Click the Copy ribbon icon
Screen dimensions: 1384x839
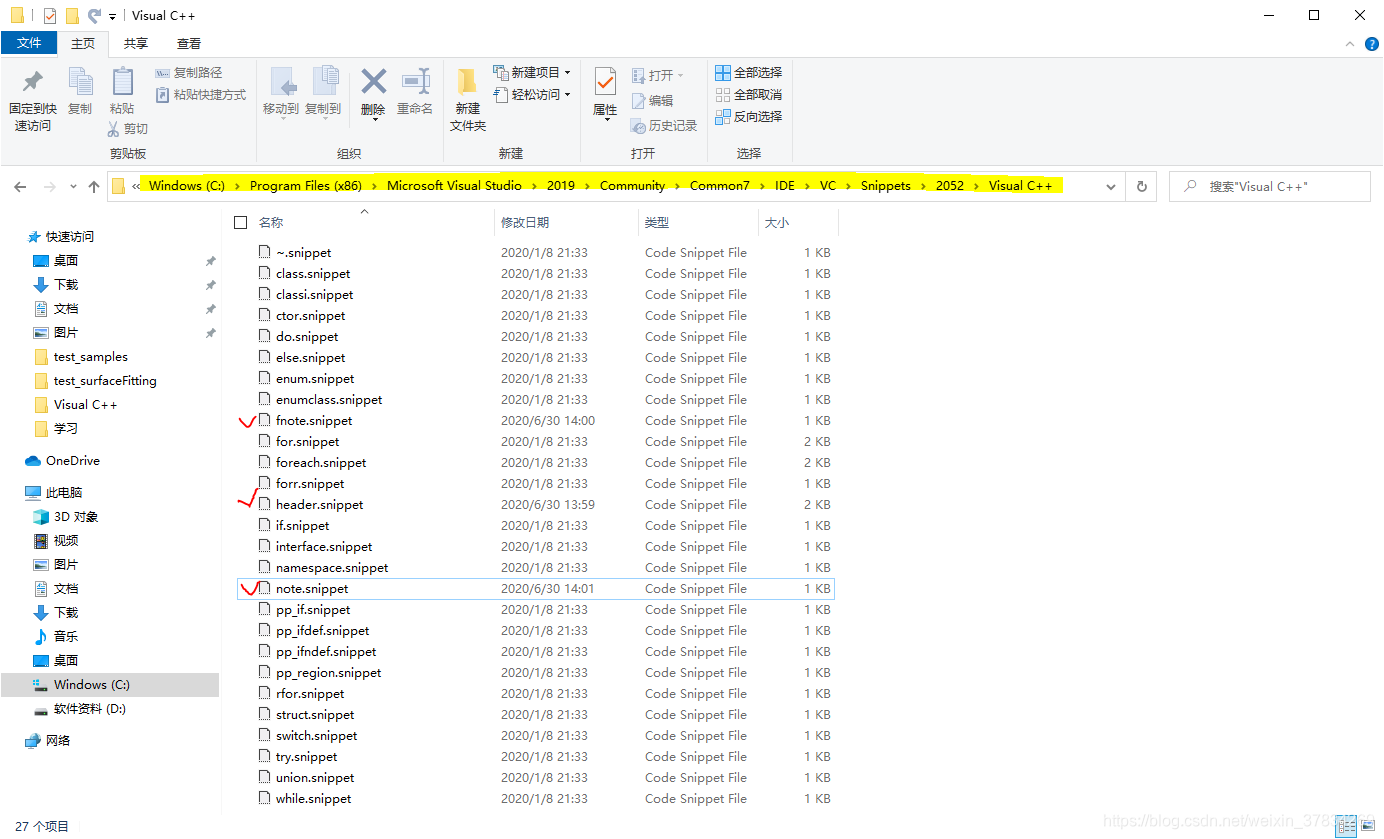(x=80, y=82)
